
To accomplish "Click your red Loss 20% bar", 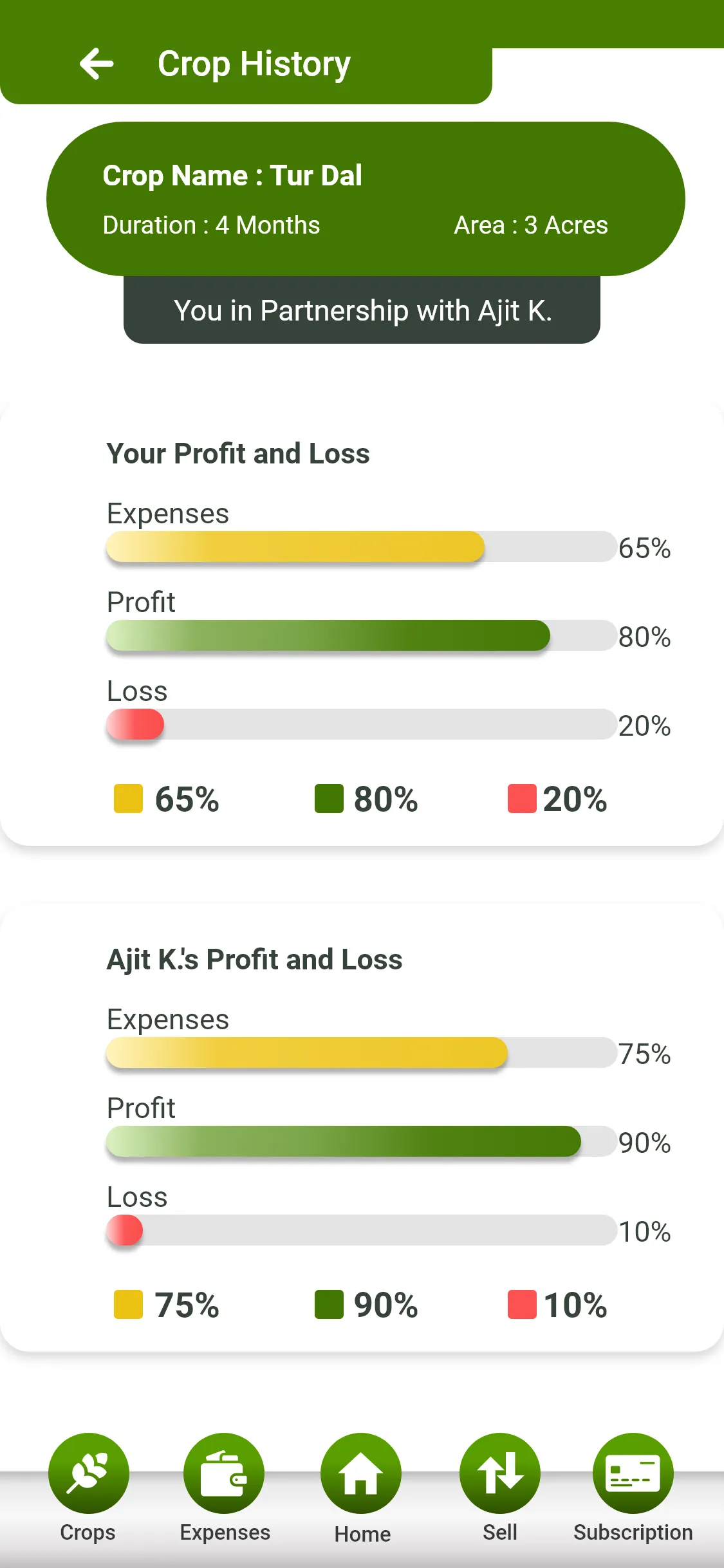I will pyautogui.click(x=136, y=724).
